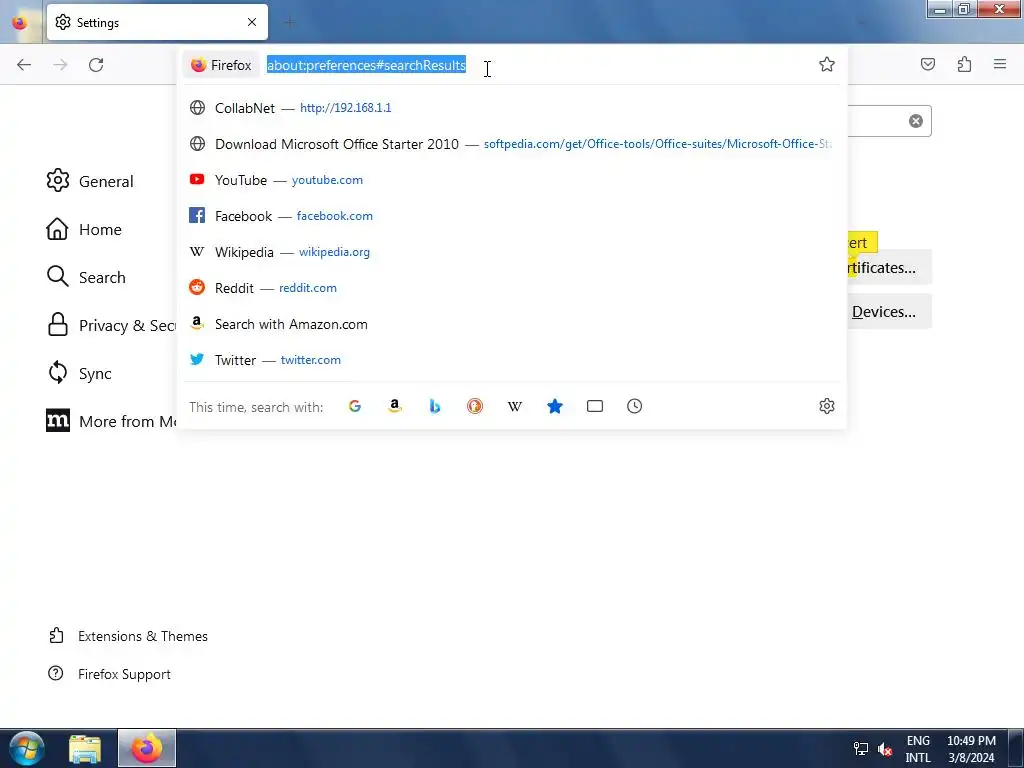Search this time with DuckDuckGo icon
The image size is (1024, 768).
click(x=475, y=406)
